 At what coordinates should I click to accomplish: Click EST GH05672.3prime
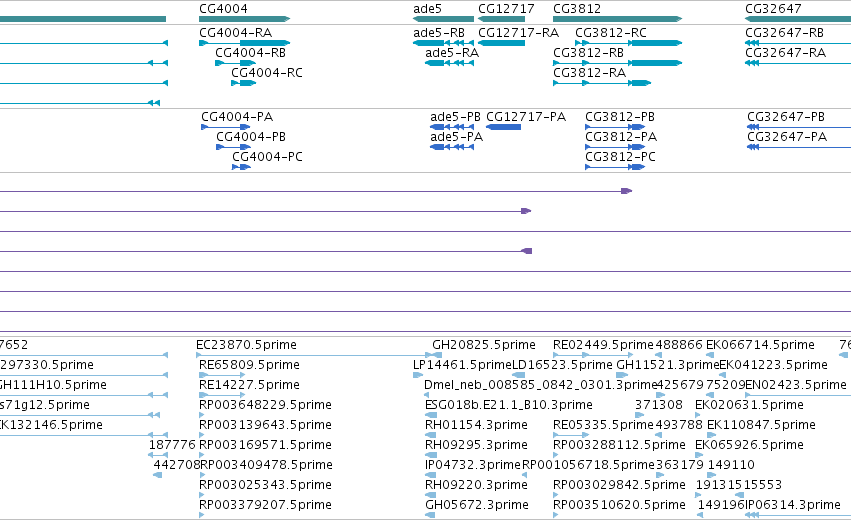pos(477,505)
